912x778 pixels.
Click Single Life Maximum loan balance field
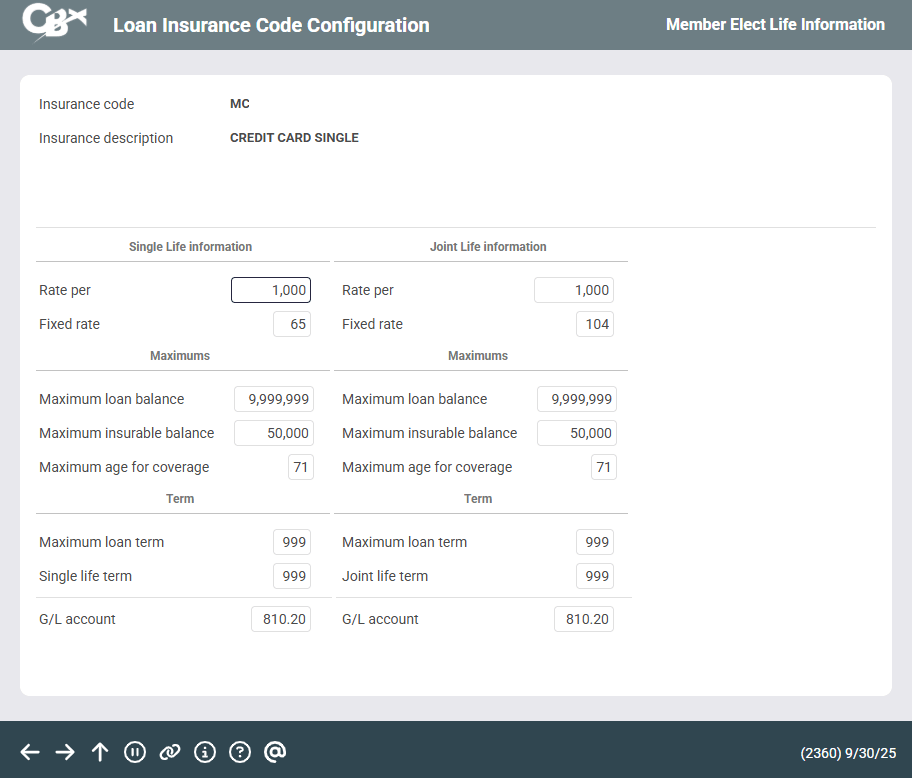(274, 399)
